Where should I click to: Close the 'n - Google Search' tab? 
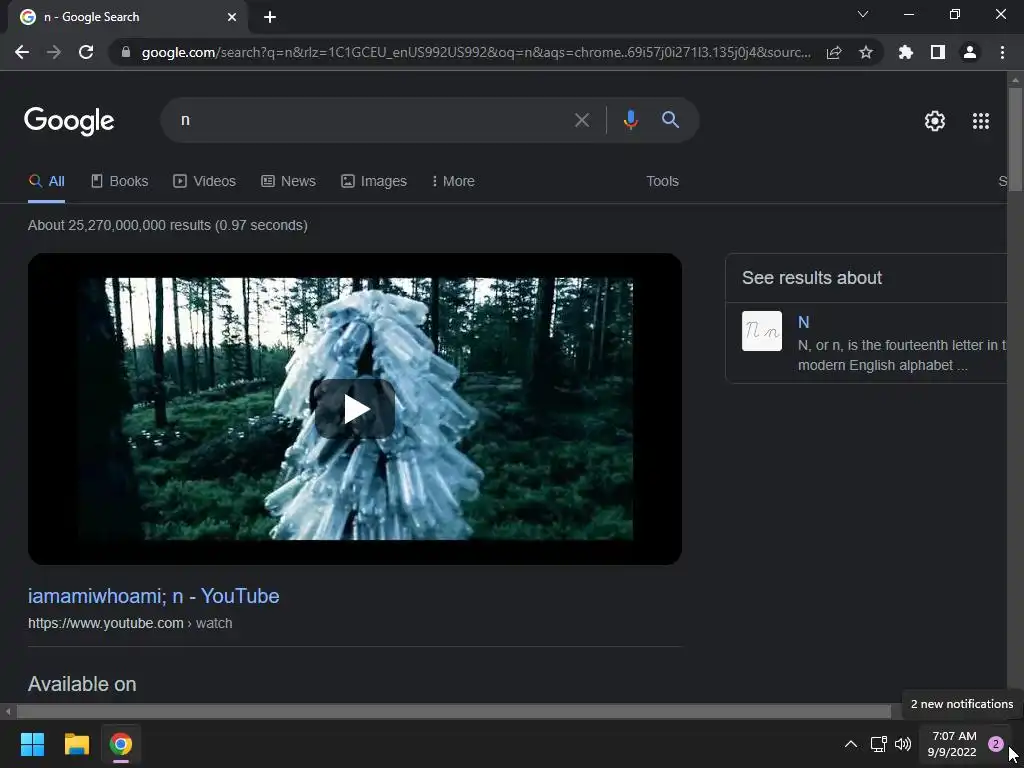[232, 17]
